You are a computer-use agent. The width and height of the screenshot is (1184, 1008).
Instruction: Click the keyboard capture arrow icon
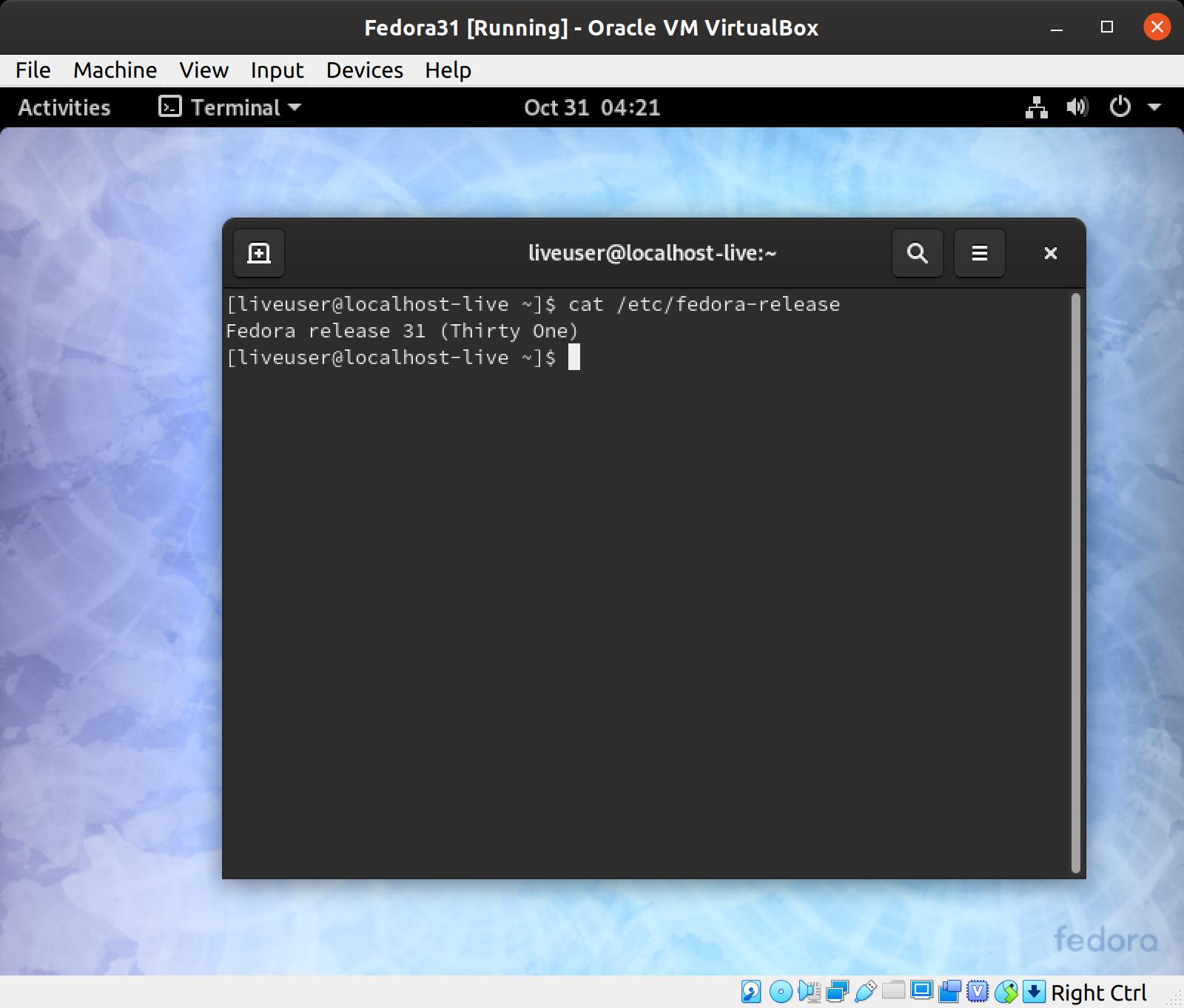1034,992
